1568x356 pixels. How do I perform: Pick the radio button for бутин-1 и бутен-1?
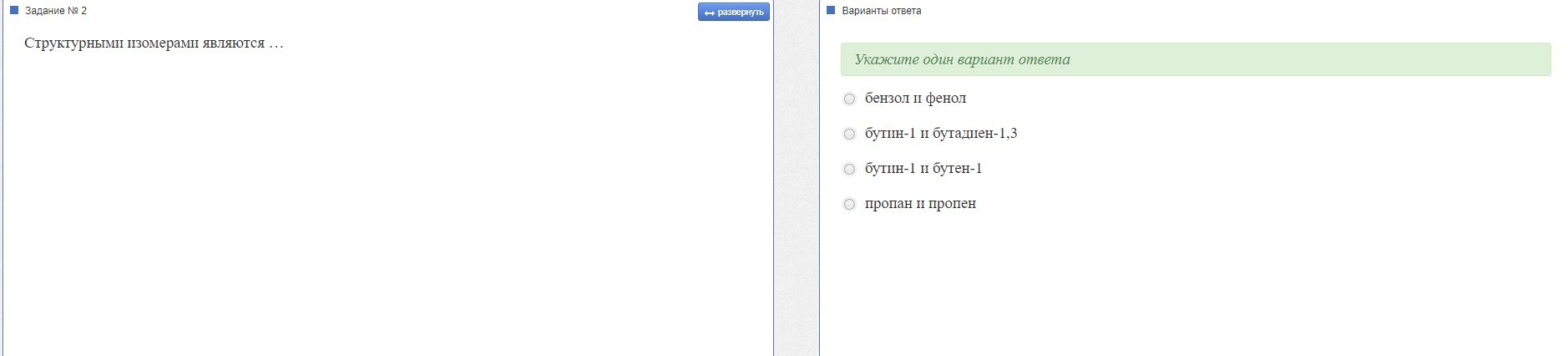[849, 170]
